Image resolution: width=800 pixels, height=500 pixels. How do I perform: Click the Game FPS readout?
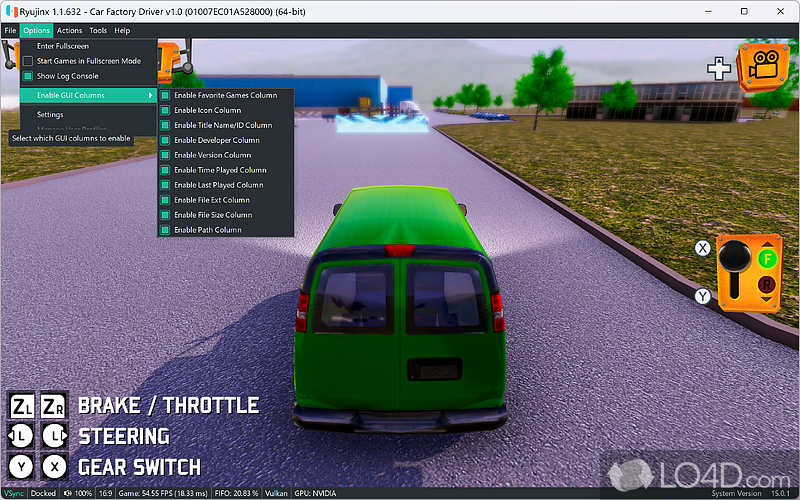tap(163, 493)
